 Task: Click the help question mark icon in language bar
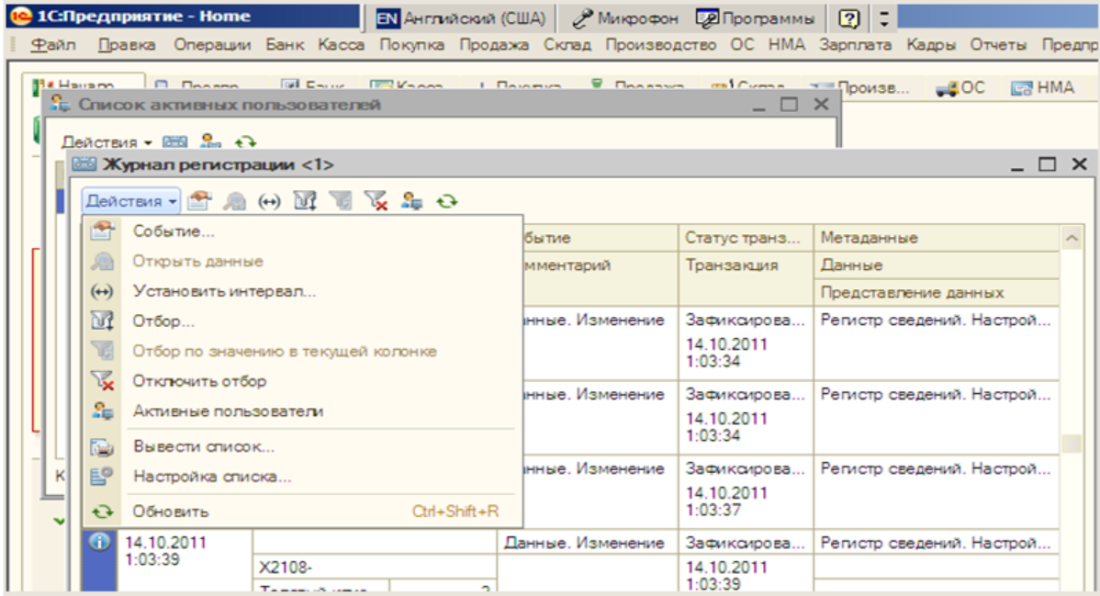pyautogui.click(x=849, y=19)
